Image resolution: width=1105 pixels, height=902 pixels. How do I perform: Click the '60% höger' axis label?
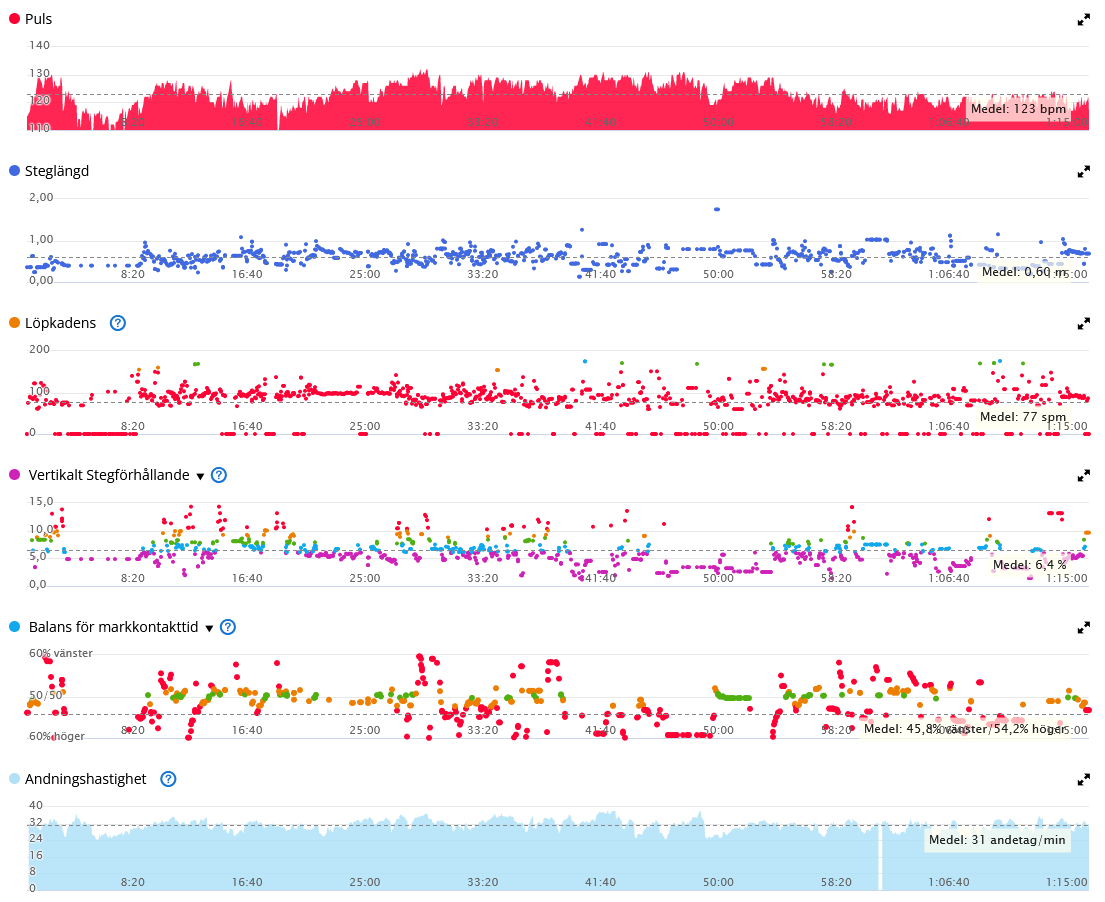[56, 736]
